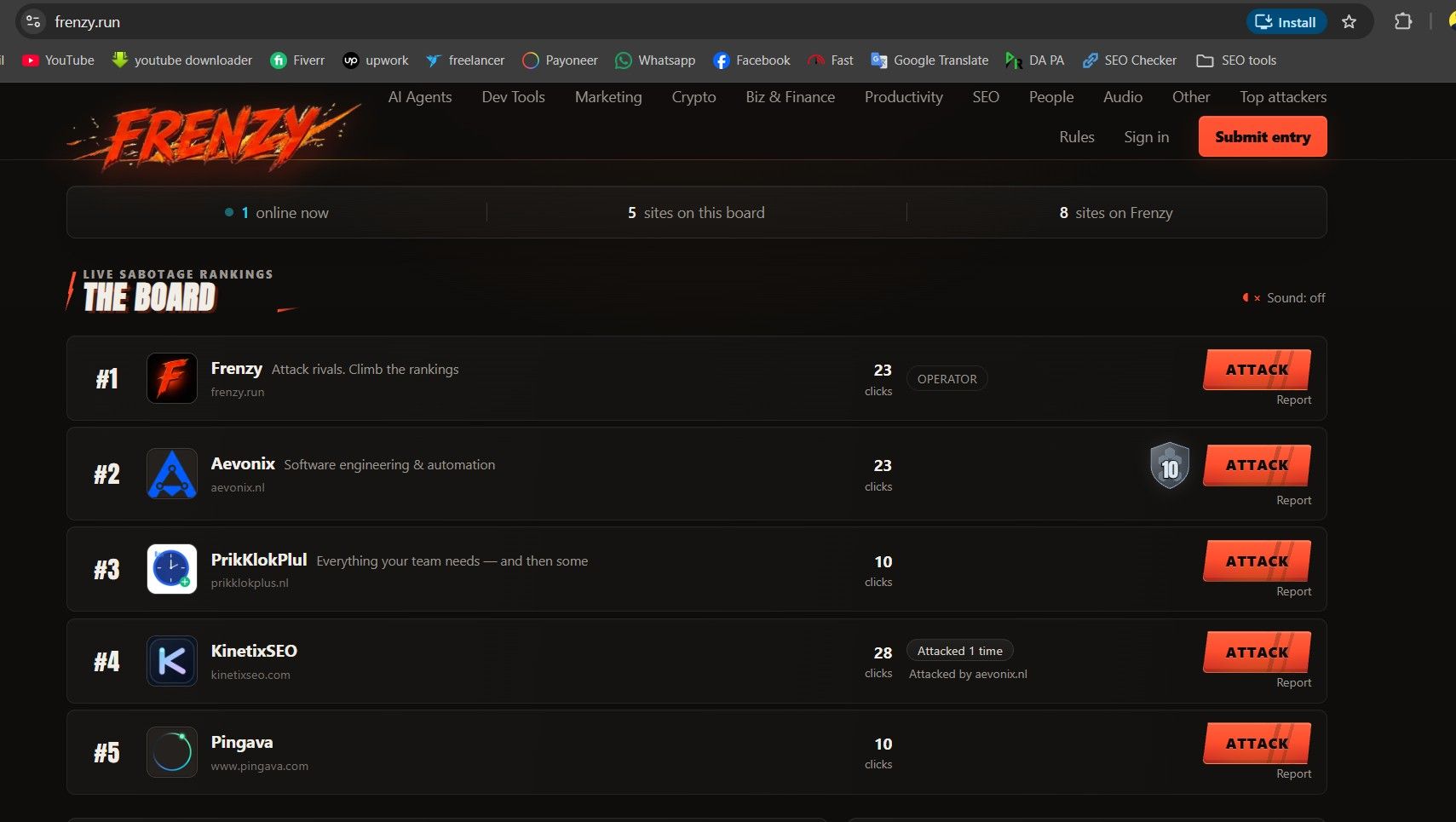Image resolution: width=1456 pixels, height=822 pixels.
Task: Open the browser Extensions puzzle icon
Action: coord(1403,22)
